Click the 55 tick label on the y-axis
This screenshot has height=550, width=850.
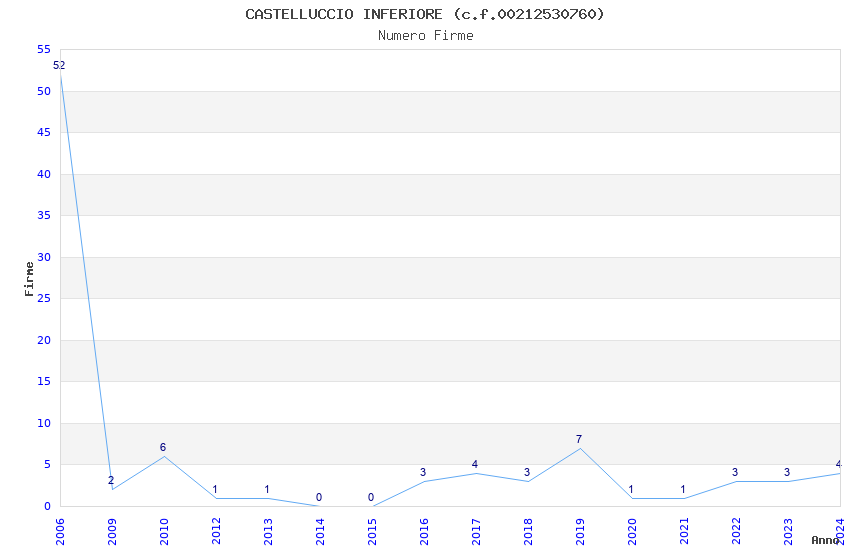click(43, 50)
